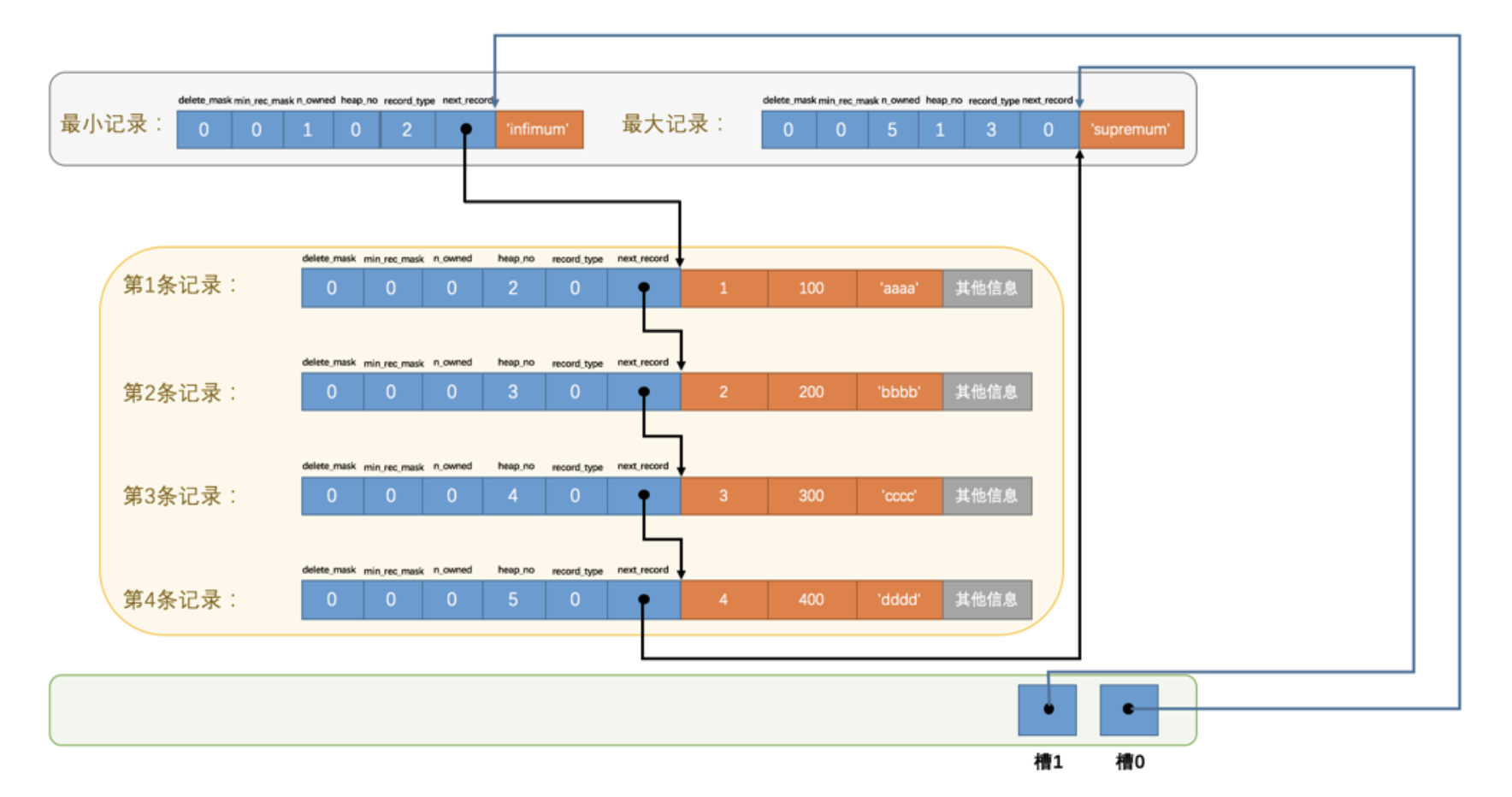Select the 槽0 slot box

coord(1128,709)
